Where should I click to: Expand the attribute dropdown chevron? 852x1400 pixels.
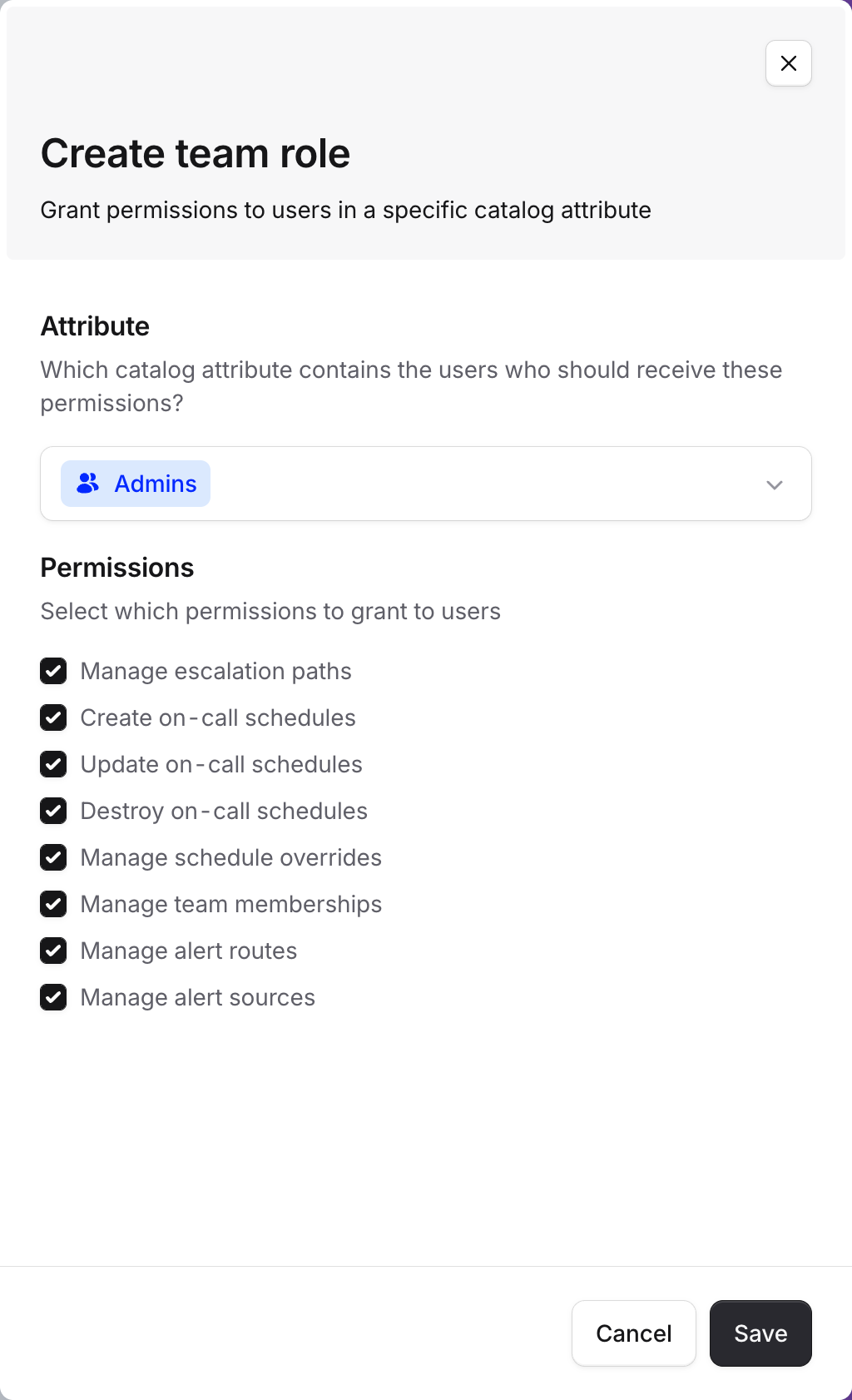click(x=774, y=484)
